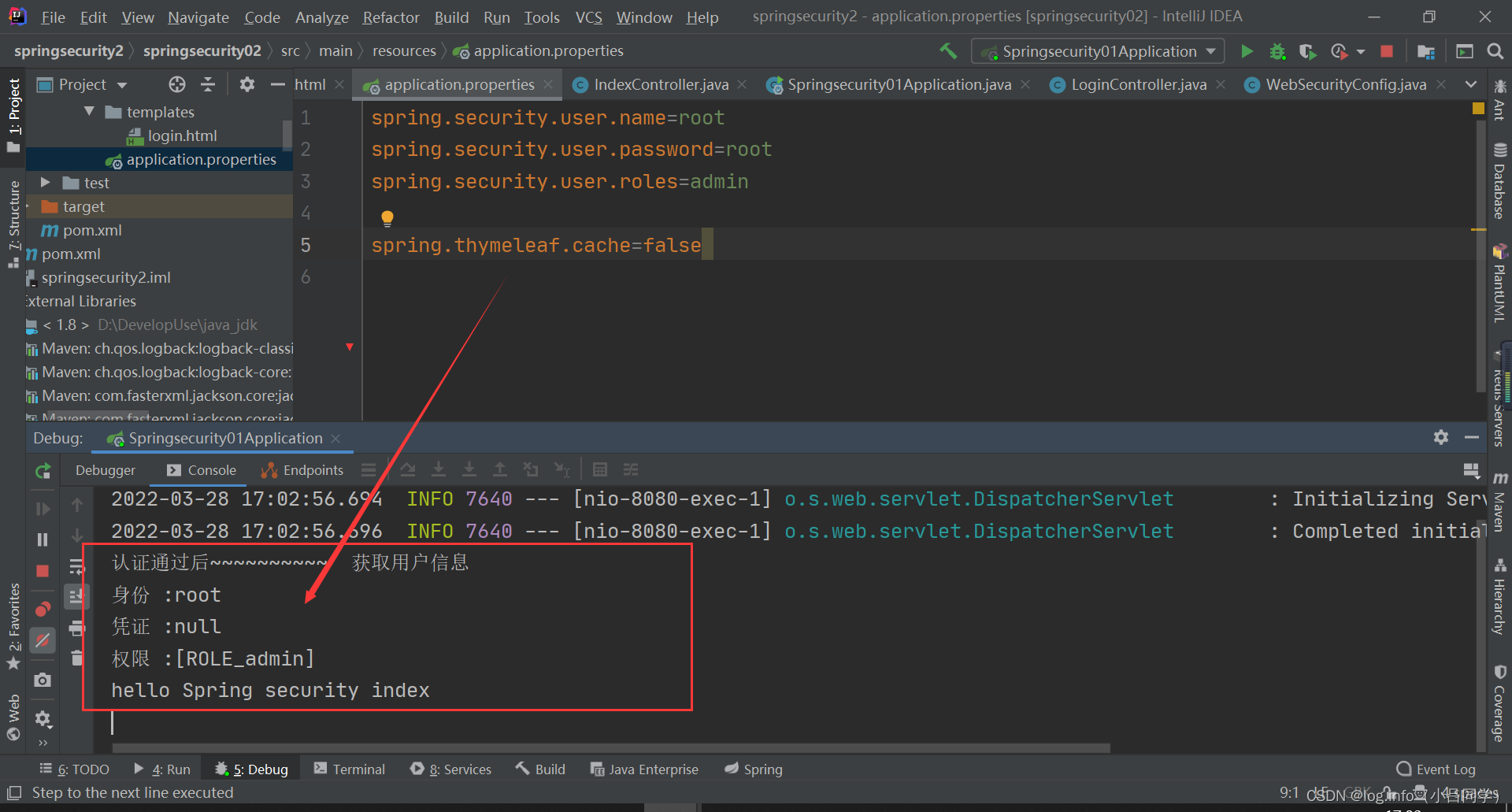Screen dimensions: 1512x812
Task: Pause program in debug sidebar
Action: (x=43, y=539)
